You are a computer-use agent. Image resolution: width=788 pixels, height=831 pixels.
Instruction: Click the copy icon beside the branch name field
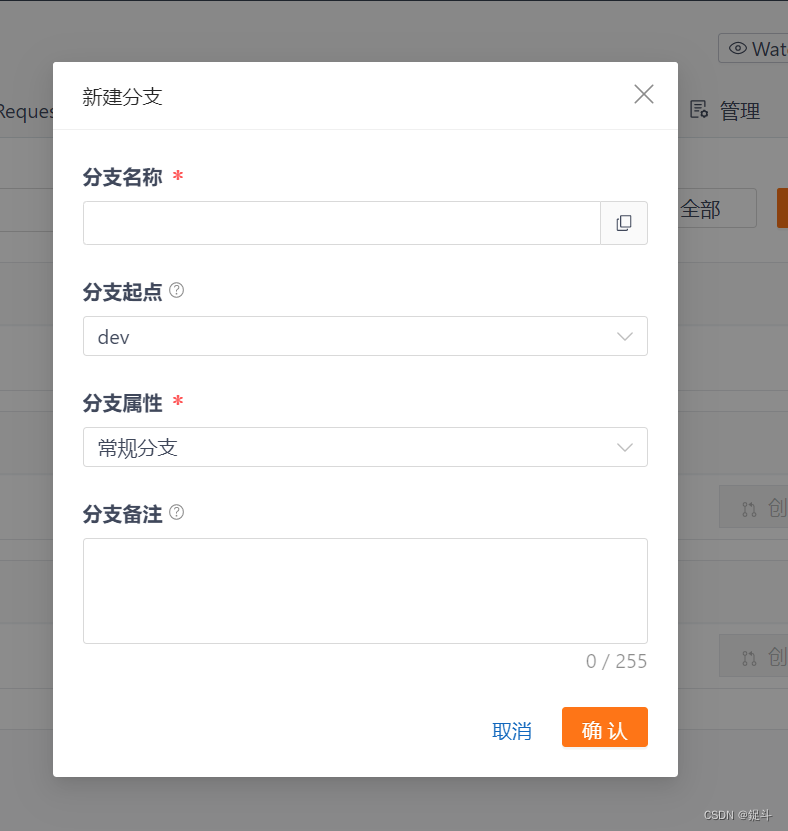point(624,222)
